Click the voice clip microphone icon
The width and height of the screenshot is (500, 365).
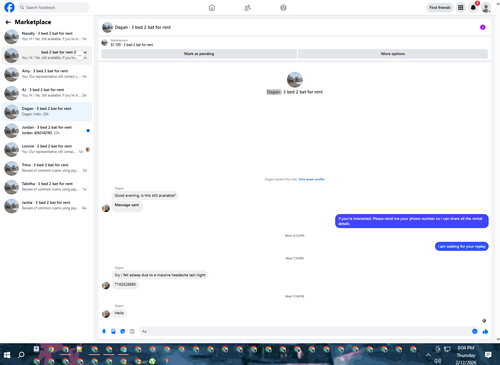pyautogui.click(x=104, y=331)
